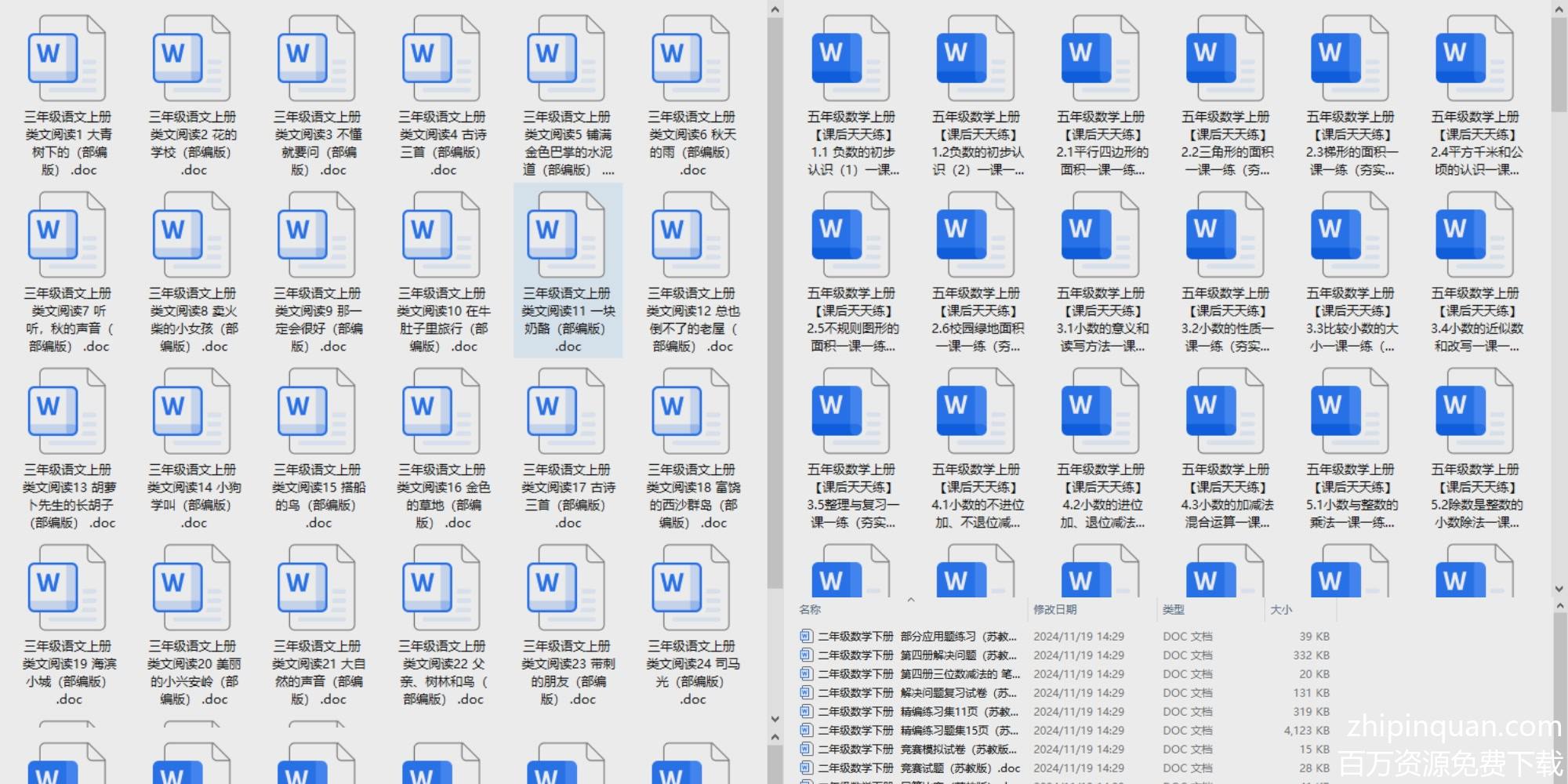Select the 类文阅读17 古诗三首 document icon
This screenshot has width=1568, height=784.
[565, 412]
